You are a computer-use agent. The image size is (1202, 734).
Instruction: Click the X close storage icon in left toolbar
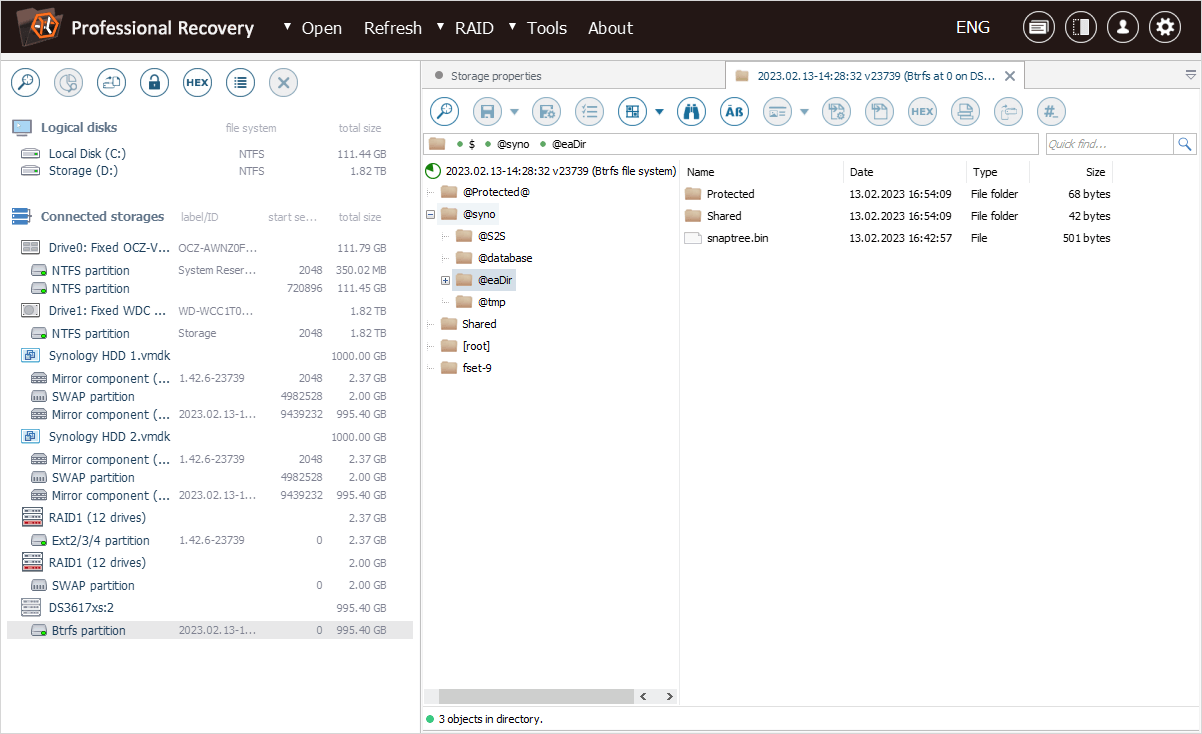(x=283, y=83)
